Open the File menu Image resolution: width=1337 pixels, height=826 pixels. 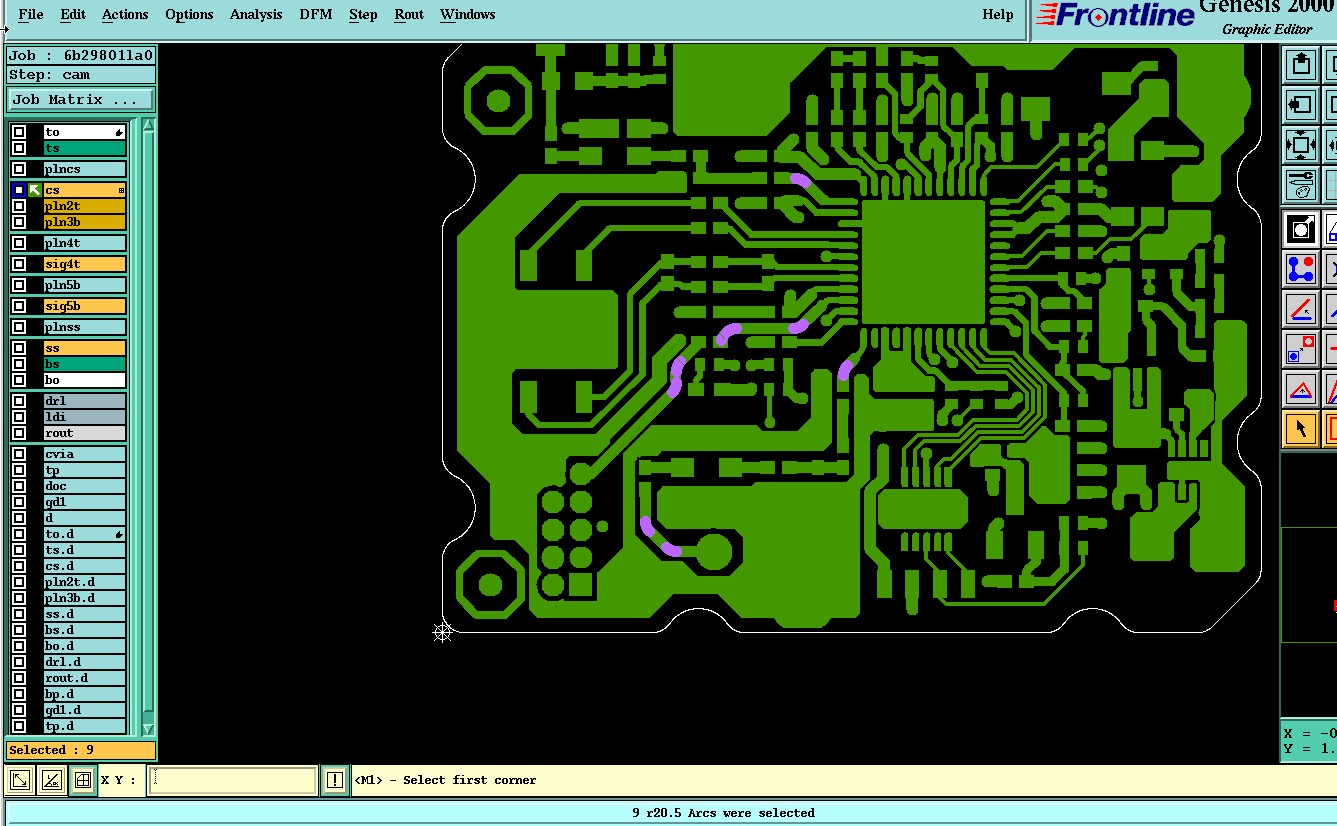tap(31, 14)
